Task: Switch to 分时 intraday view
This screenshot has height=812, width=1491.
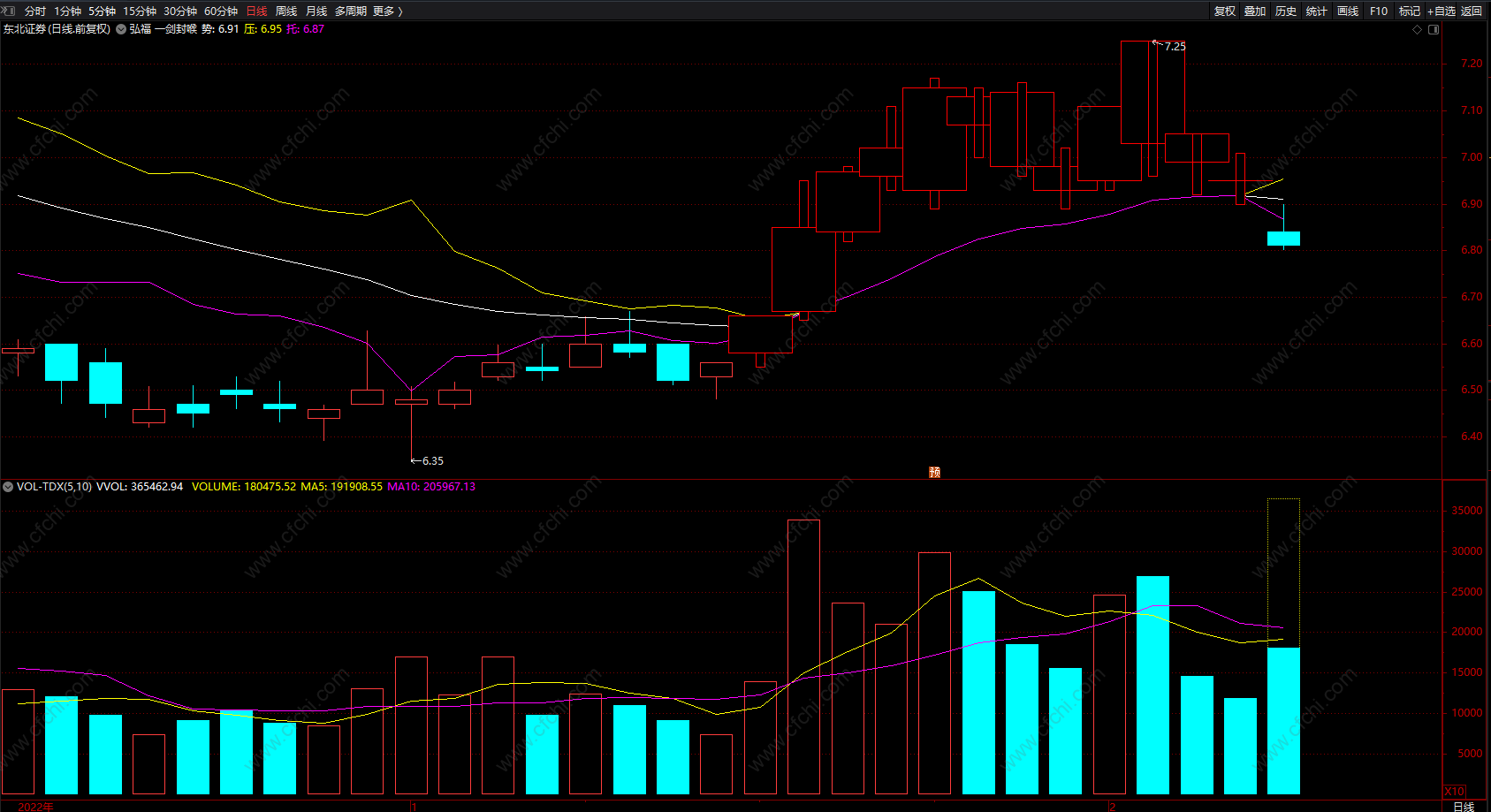Action: pyautogui.click(x=35, y=11)
